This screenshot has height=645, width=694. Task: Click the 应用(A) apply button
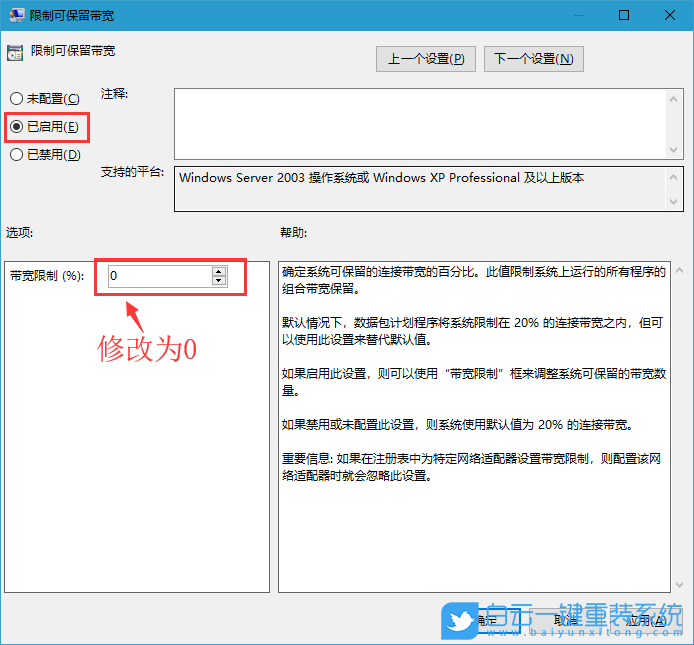(645, 621)
